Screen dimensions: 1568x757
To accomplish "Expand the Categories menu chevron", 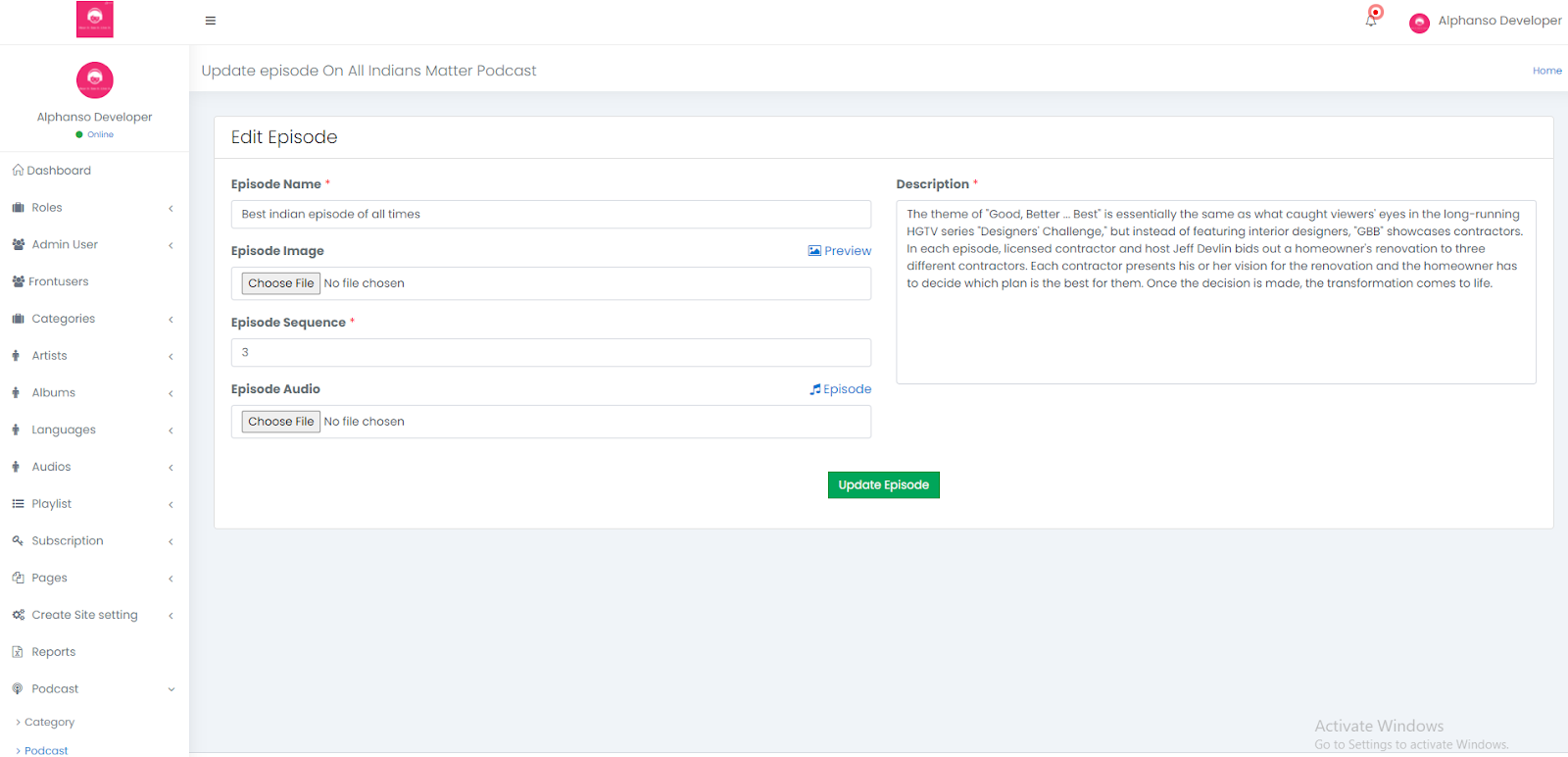I will (x=171, y=320).
